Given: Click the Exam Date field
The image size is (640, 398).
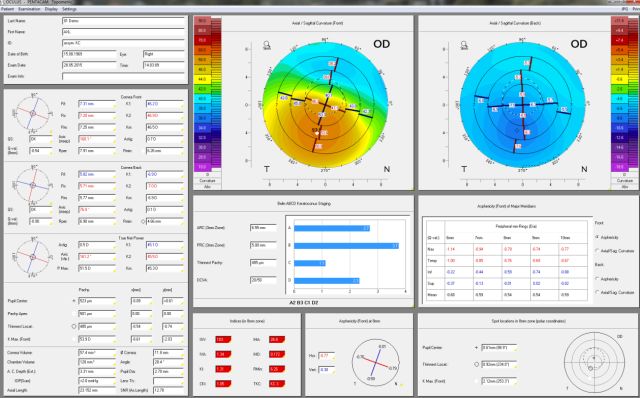Looking at the screenshot, I should 89,65.
